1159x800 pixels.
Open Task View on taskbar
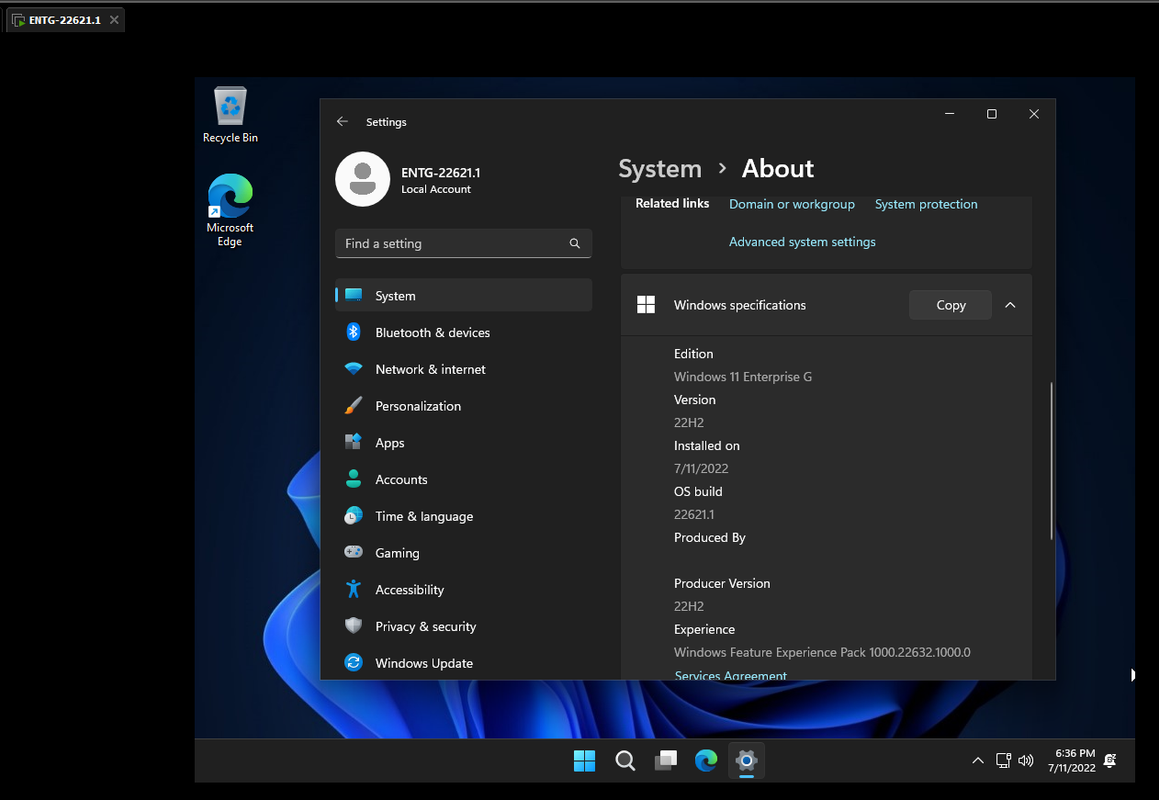click(665, 760)
